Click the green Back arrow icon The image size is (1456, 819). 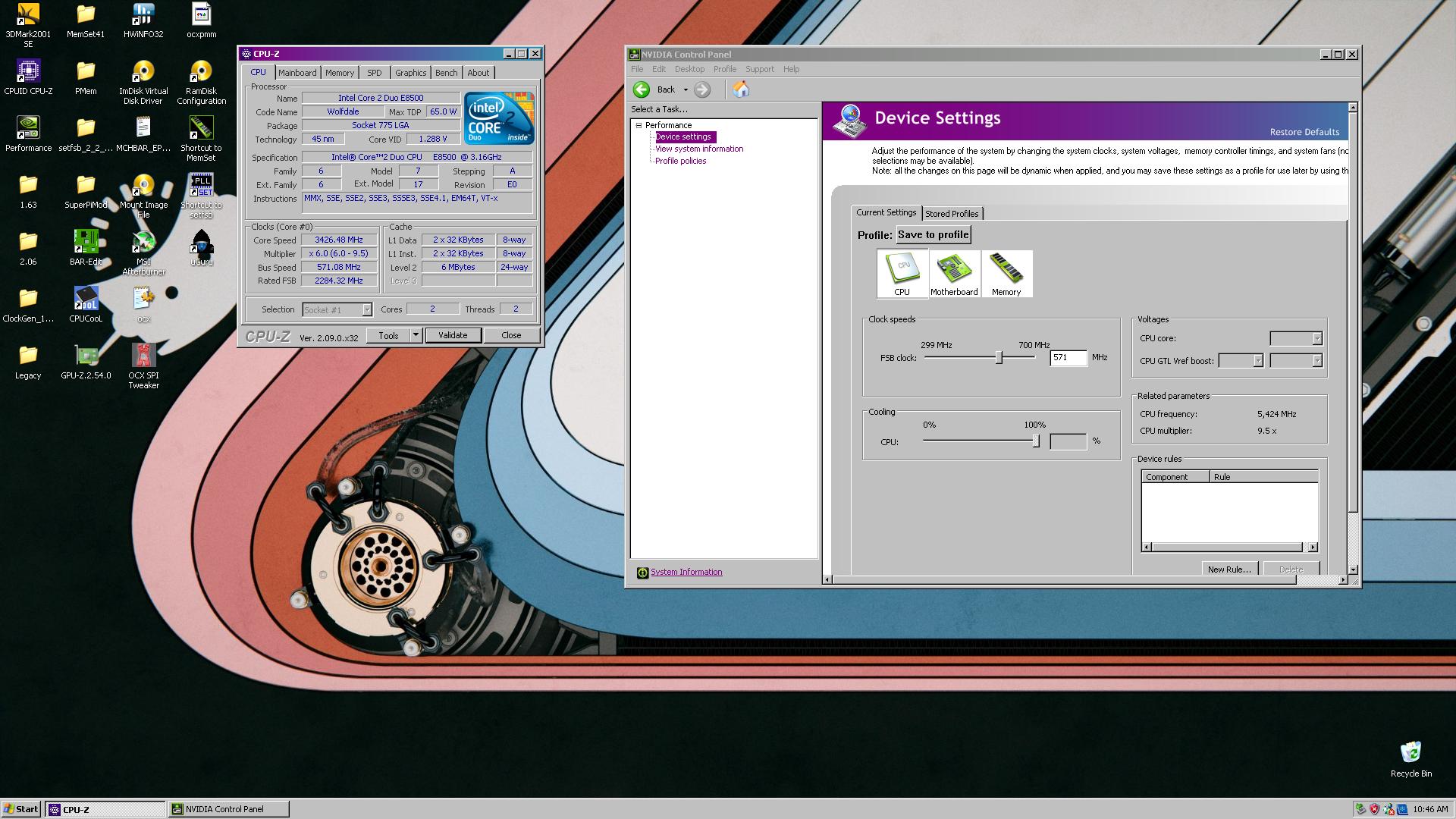click(x=642, y=89)
